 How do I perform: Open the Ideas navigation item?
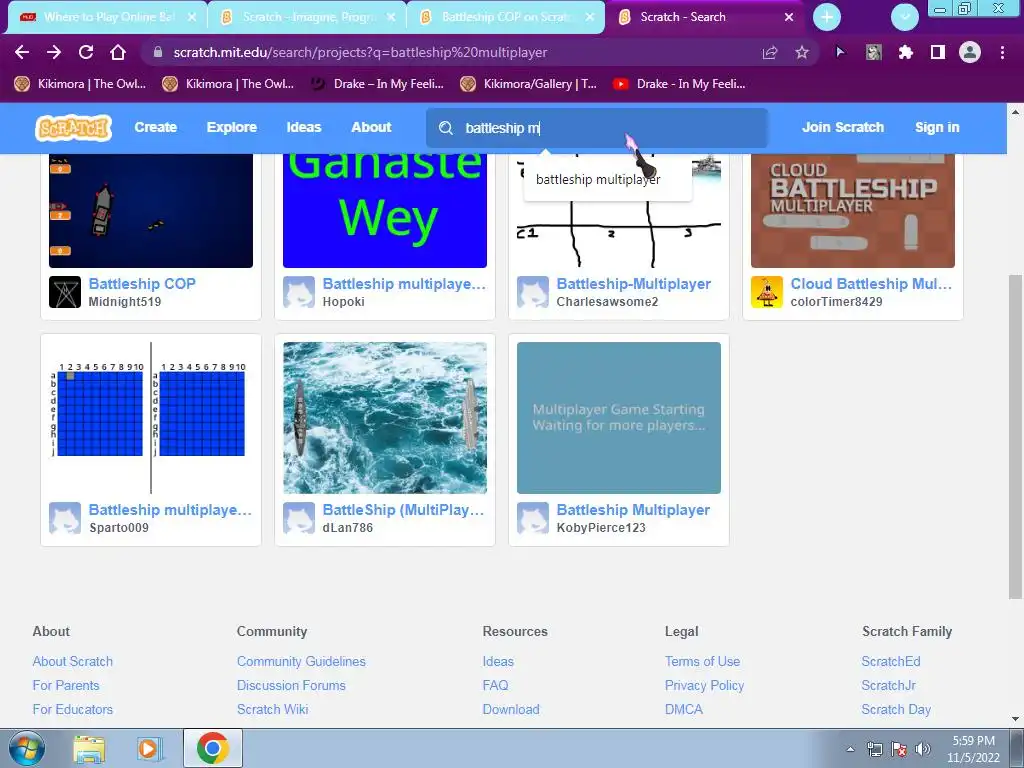tap(304, 127)
